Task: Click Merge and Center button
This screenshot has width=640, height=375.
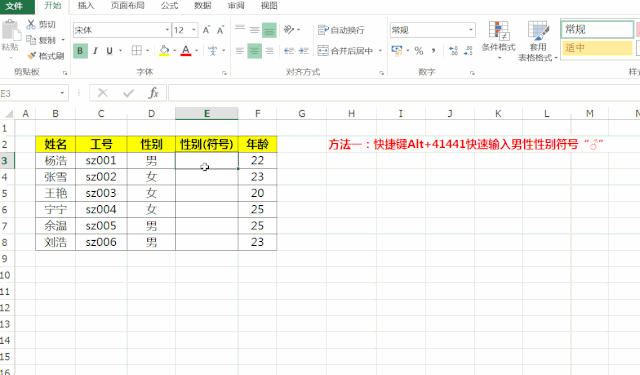Action: (x=346, y=51)
